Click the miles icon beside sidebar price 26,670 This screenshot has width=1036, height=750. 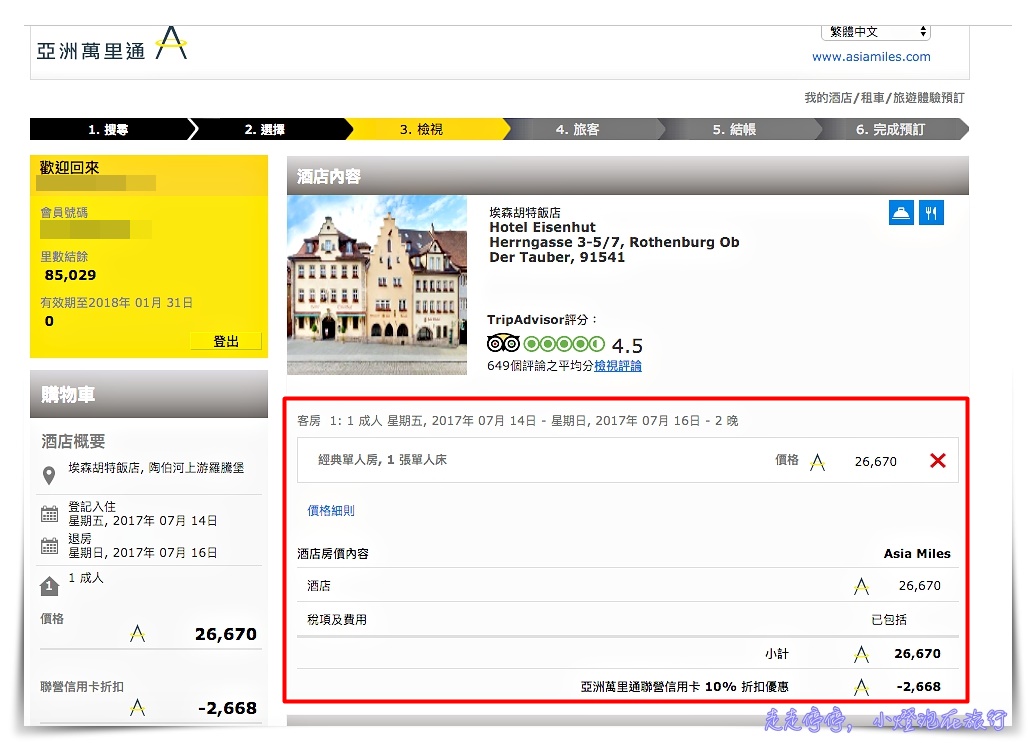click(x=137, y=634)
